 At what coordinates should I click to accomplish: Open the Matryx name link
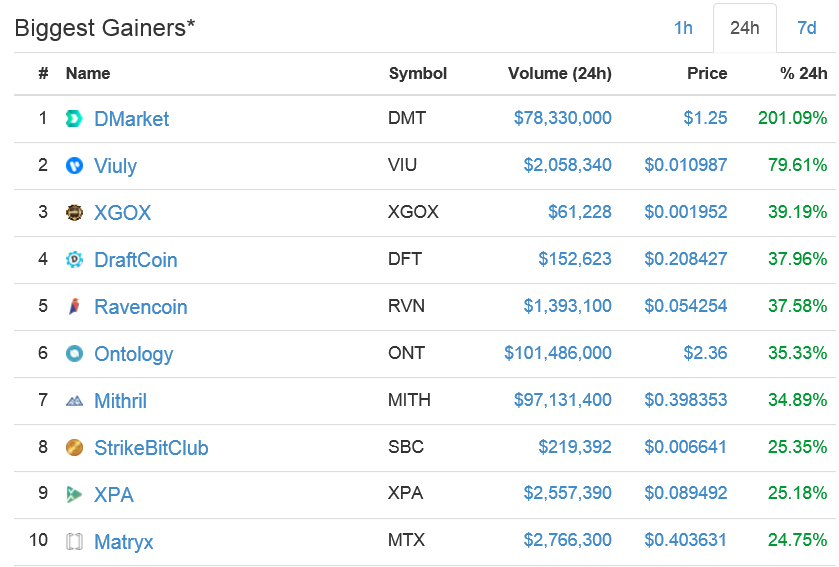point(123,542)
